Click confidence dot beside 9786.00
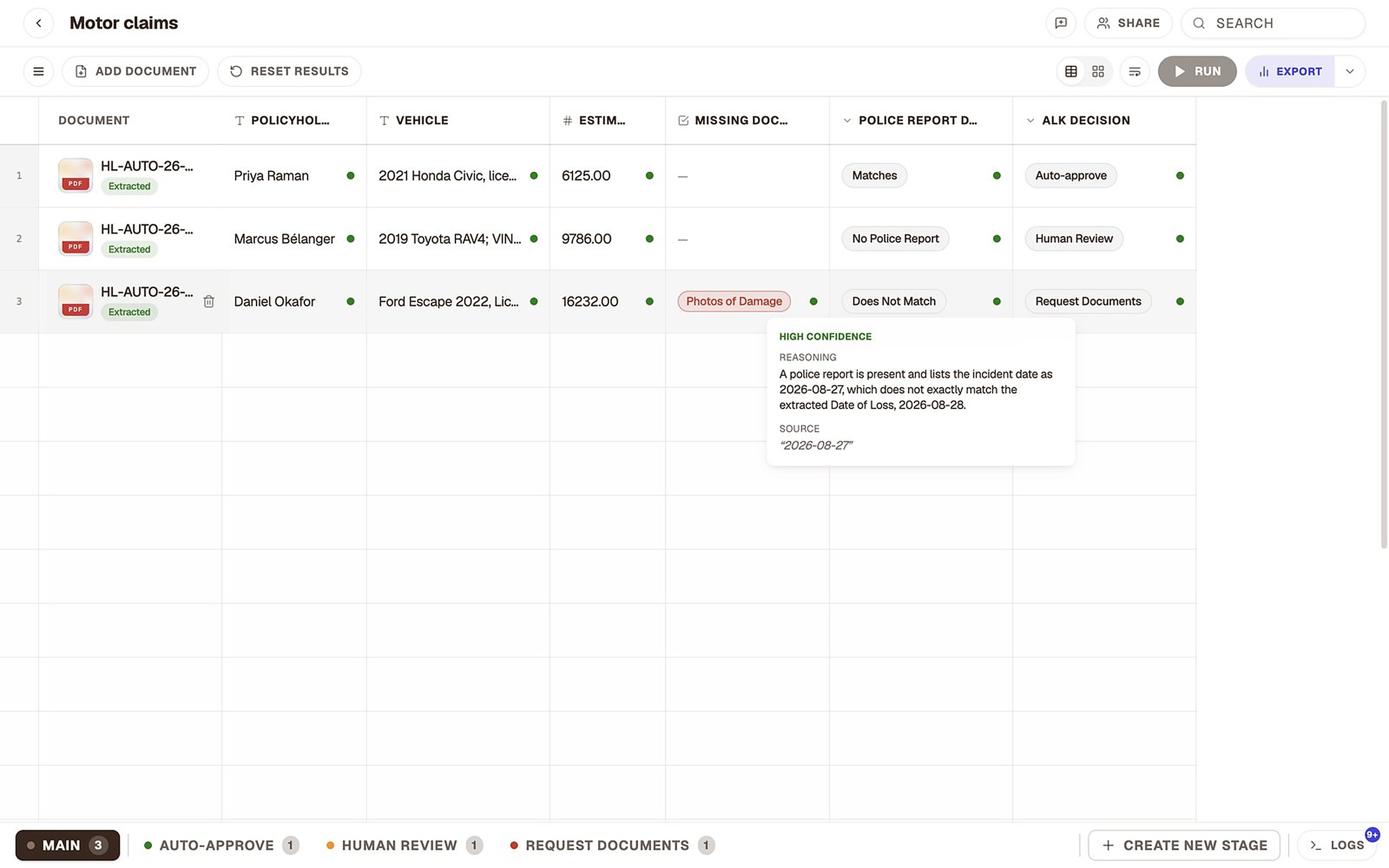The image size is (1389, 868). coord(650,239)
